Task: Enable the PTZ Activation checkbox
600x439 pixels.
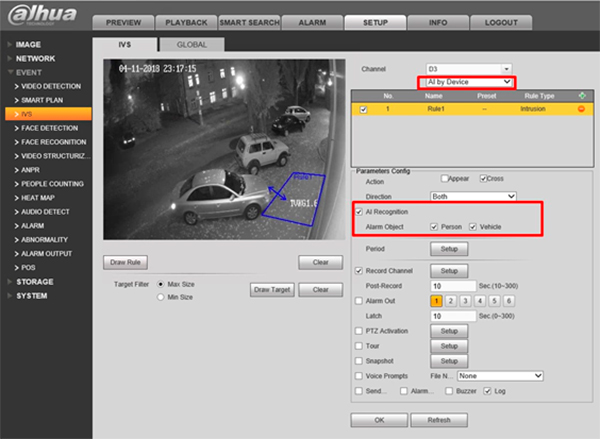Action: coord(359,331)
